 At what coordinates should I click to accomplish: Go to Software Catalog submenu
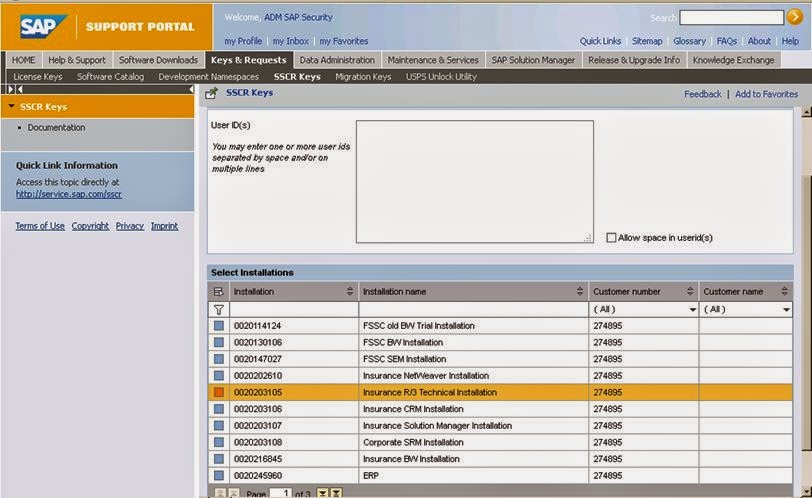click(110, 77)
